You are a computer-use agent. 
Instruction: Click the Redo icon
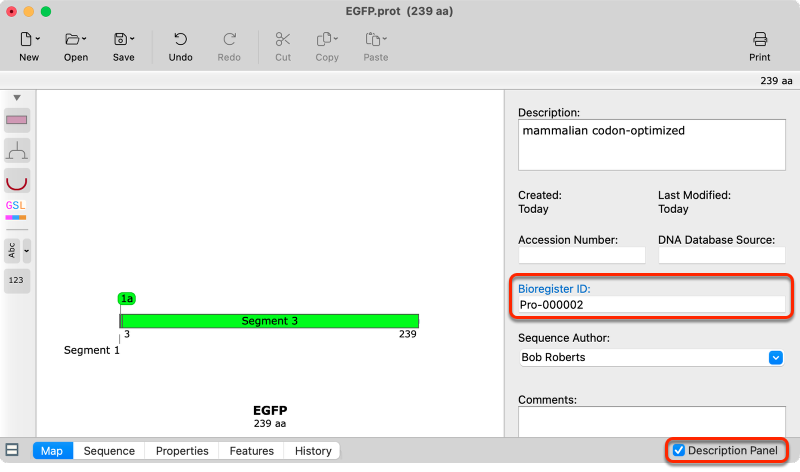coord(229,39)
